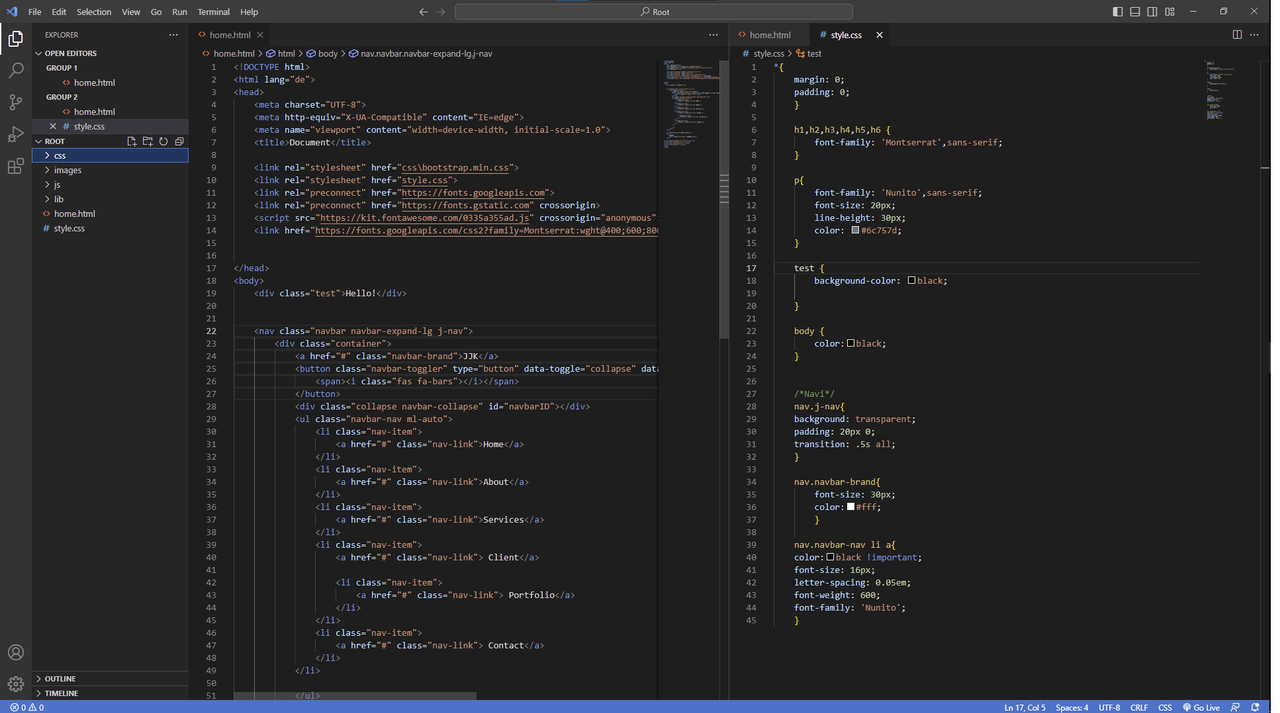Open the Terminal menu
The image size is (1280, 713).
[x=213, y=12]
